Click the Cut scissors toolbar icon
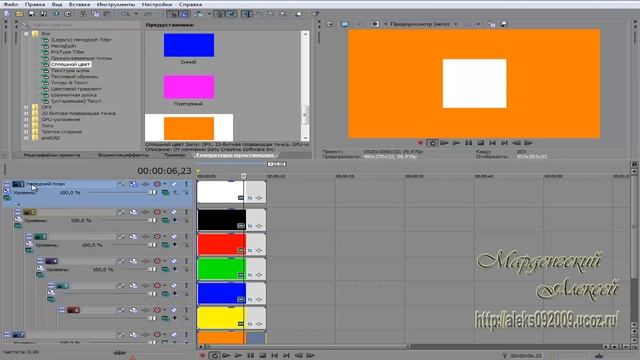This screenshot has width=640, height=360. point(83,14)
